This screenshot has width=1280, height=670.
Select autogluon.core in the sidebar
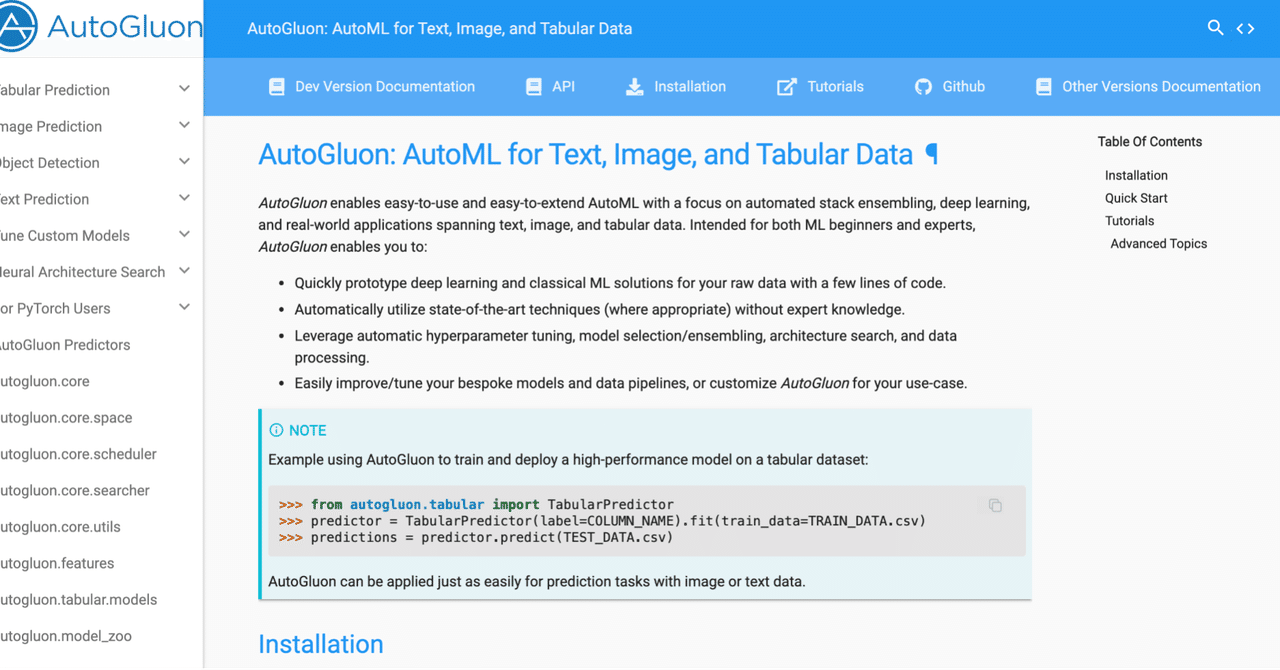[45, 381]
